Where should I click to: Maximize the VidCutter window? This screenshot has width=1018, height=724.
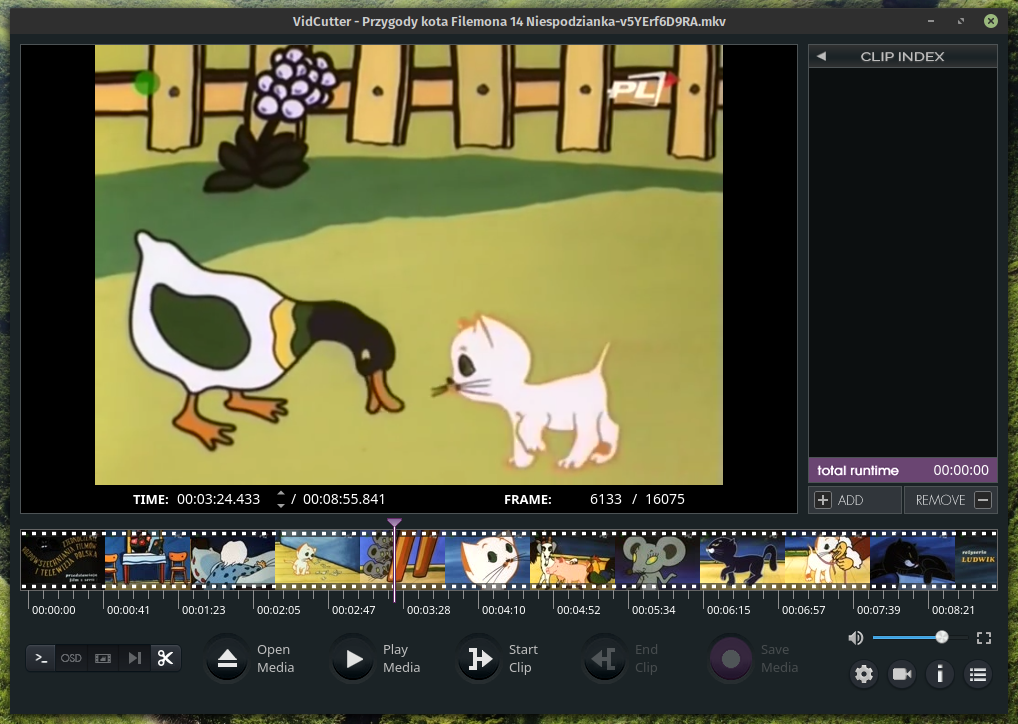click(x=961, y=21)
